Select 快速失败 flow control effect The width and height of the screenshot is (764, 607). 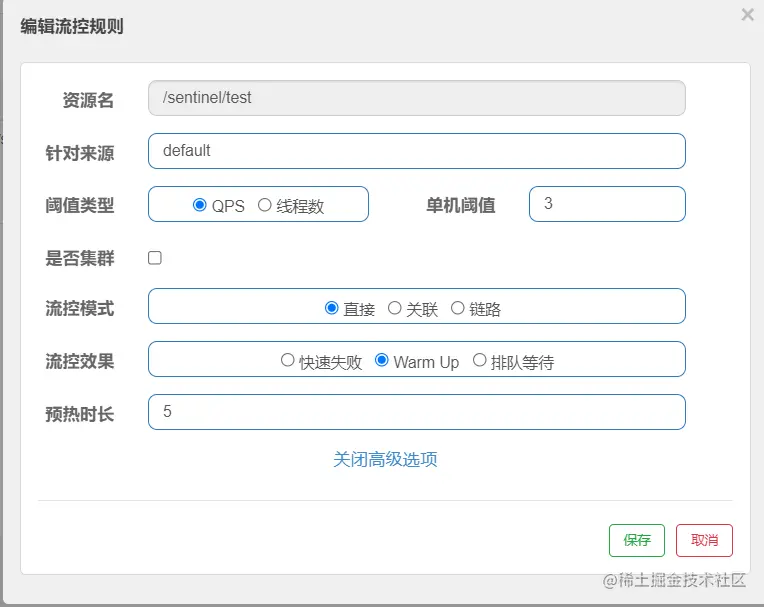coord(287,360)
